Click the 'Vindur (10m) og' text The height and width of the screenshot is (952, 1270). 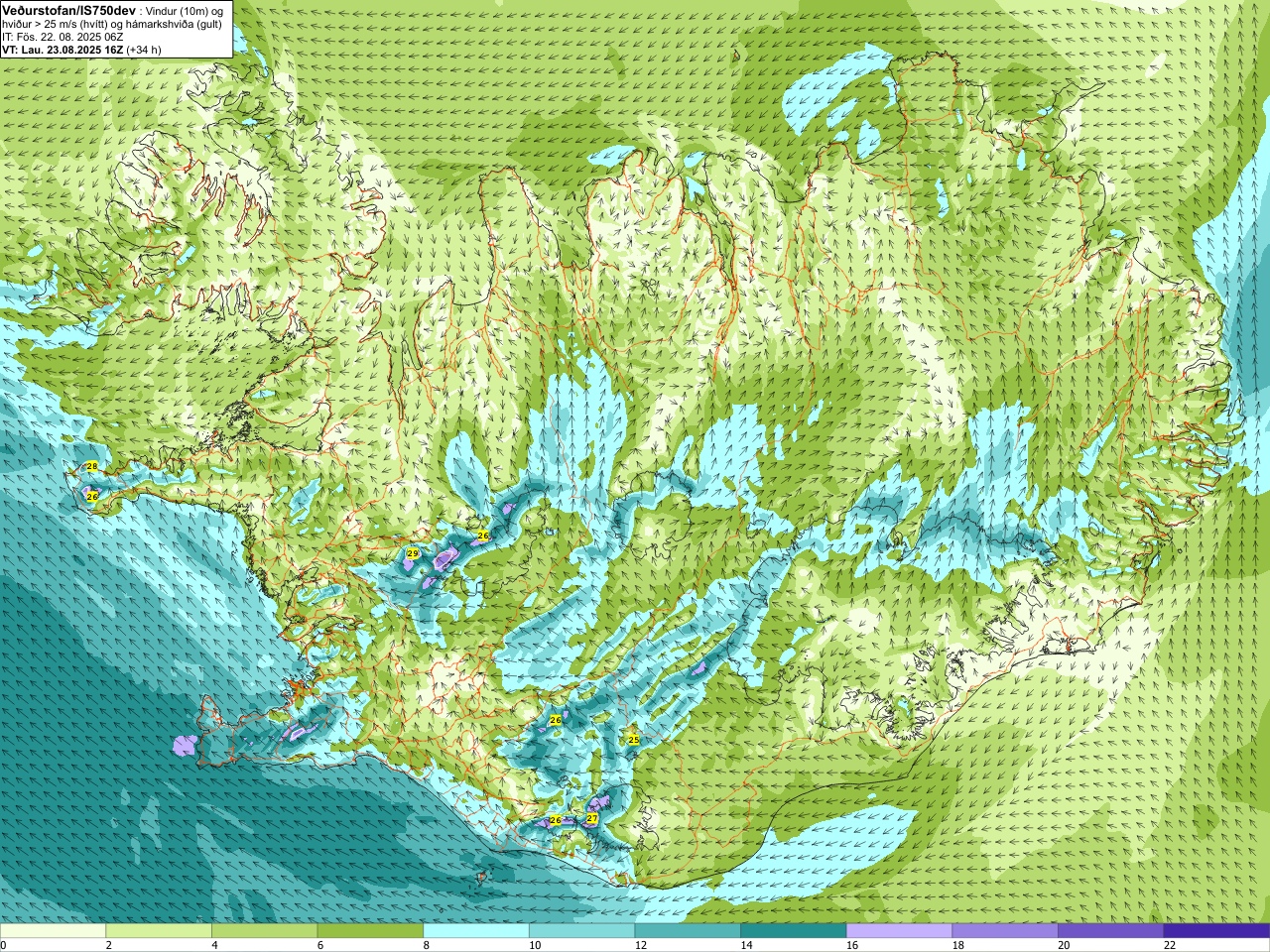click(184, 10)
